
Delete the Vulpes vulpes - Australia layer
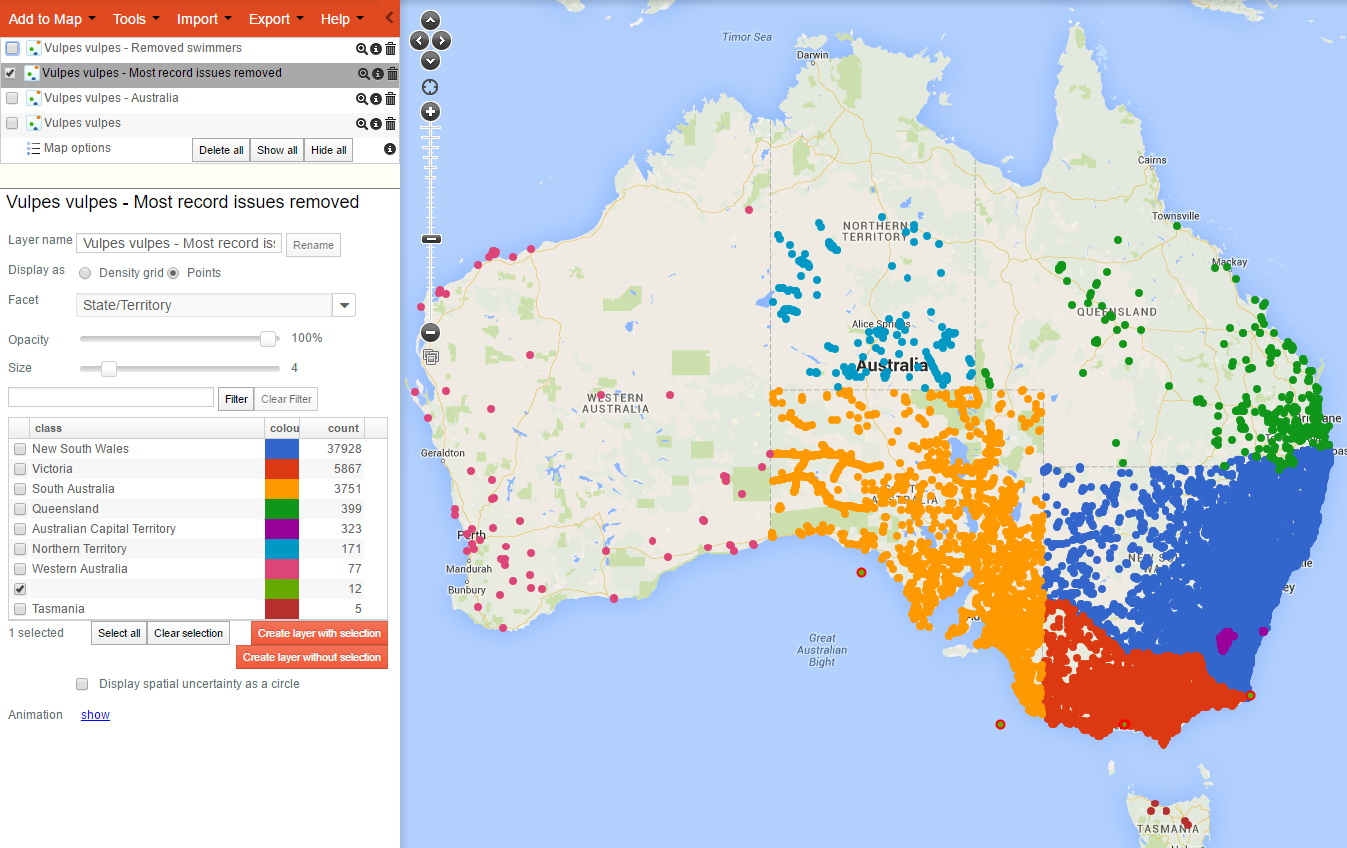point(390,99)
